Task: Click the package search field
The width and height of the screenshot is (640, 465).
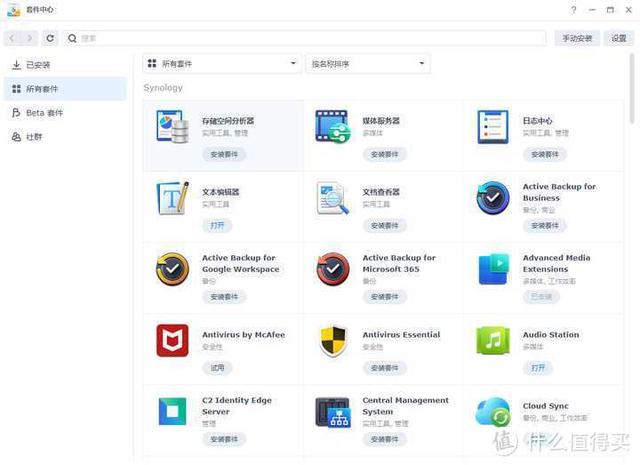Action: (x=304, y=38)
